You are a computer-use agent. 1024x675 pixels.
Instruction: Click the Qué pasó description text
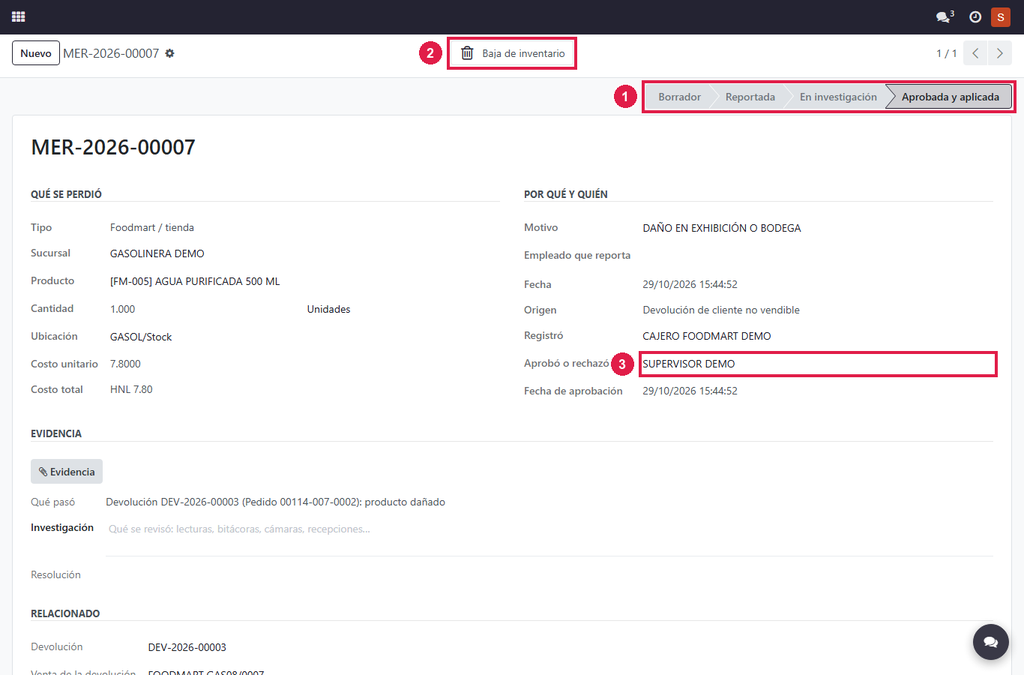click(276, 502)
